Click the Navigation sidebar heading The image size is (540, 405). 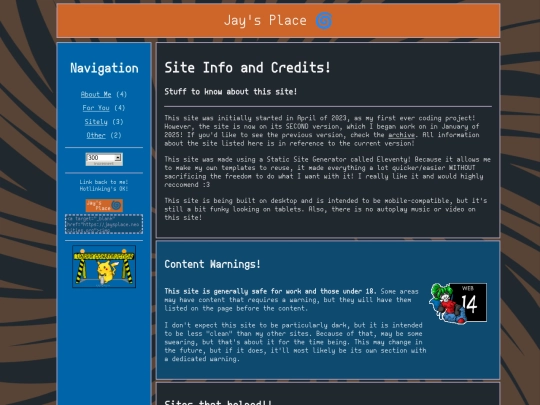coord(104,68)
